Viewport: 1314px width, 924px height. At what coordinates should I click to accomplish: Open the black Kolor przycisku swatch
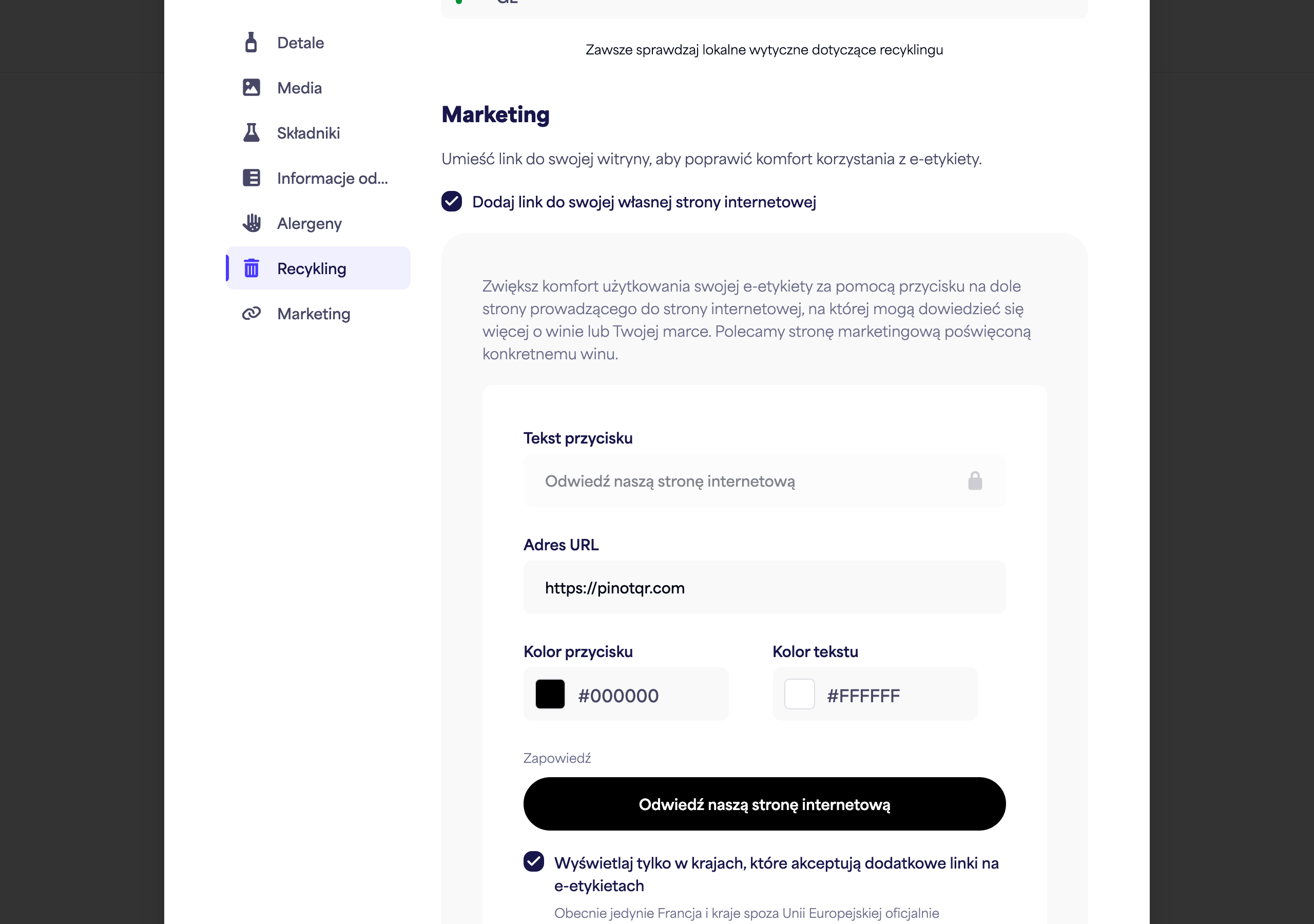click(550, 695)
